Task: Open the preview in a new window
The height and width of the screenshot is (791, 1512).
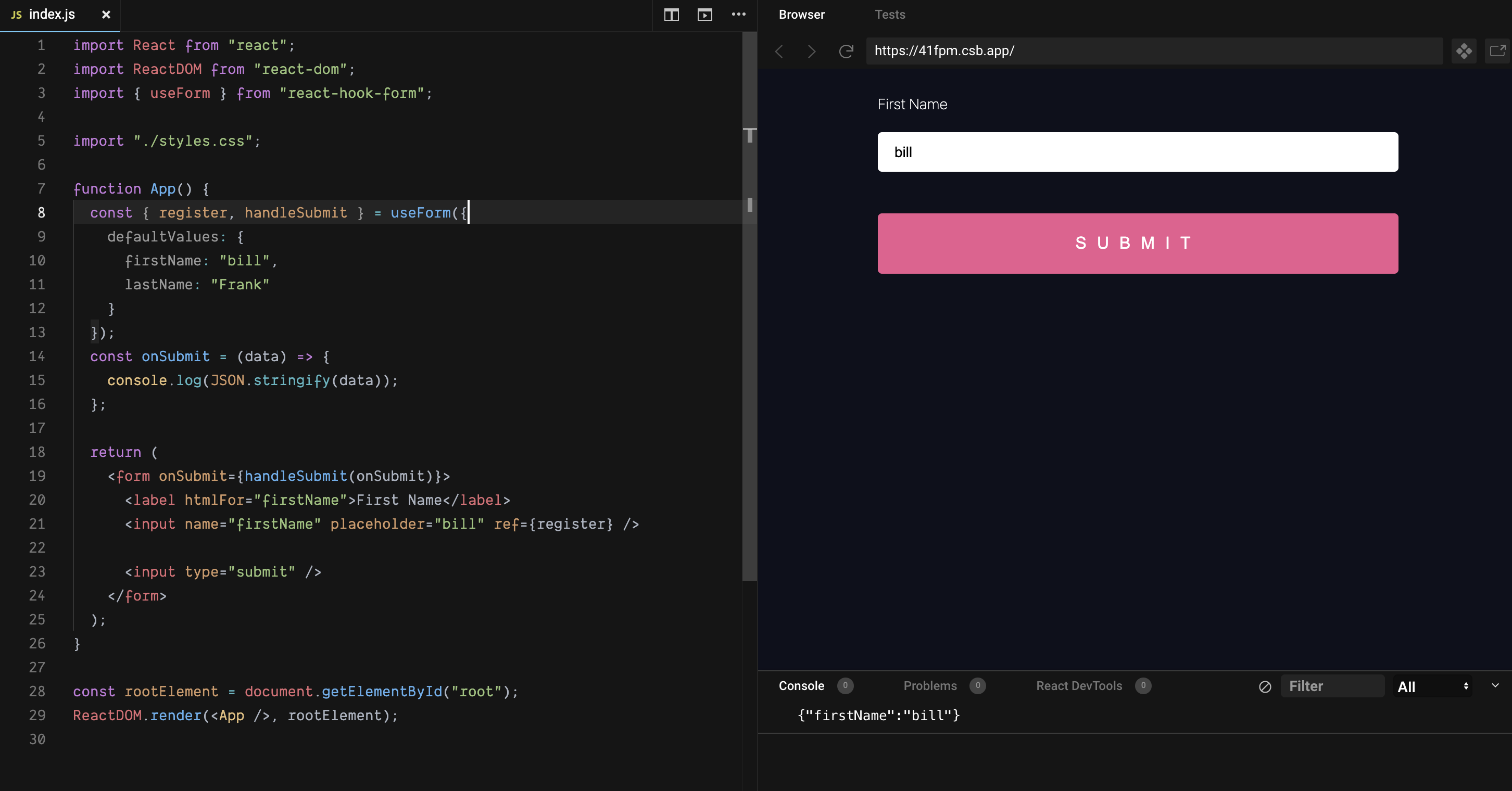Action: 1496,51
